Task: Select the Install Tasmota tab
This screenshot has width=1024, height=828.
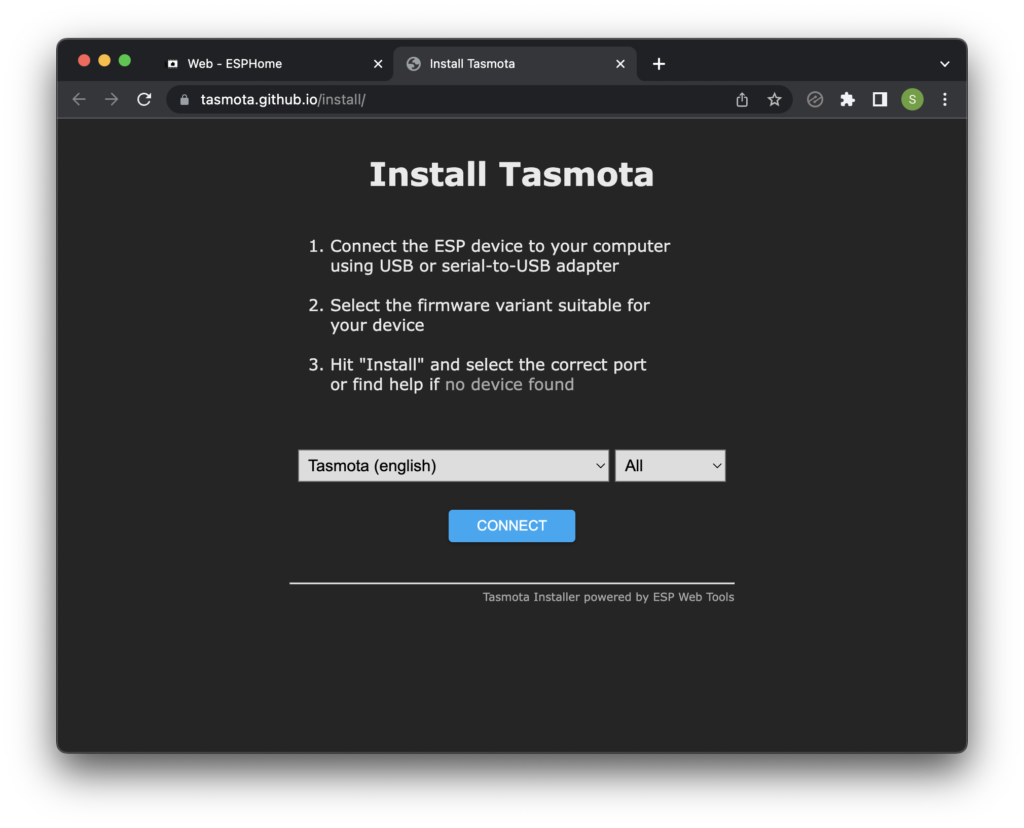Action: click(515, 64)
